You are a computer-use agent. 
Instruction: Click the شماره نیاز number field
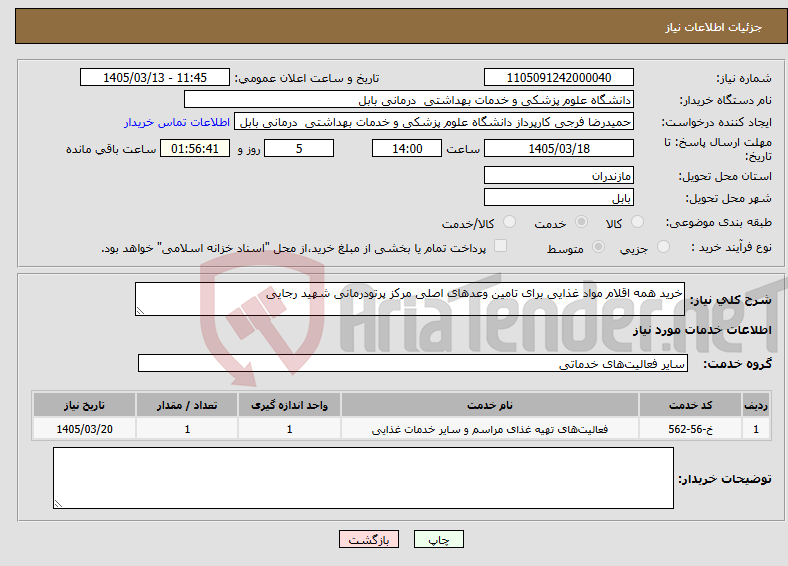558,77
